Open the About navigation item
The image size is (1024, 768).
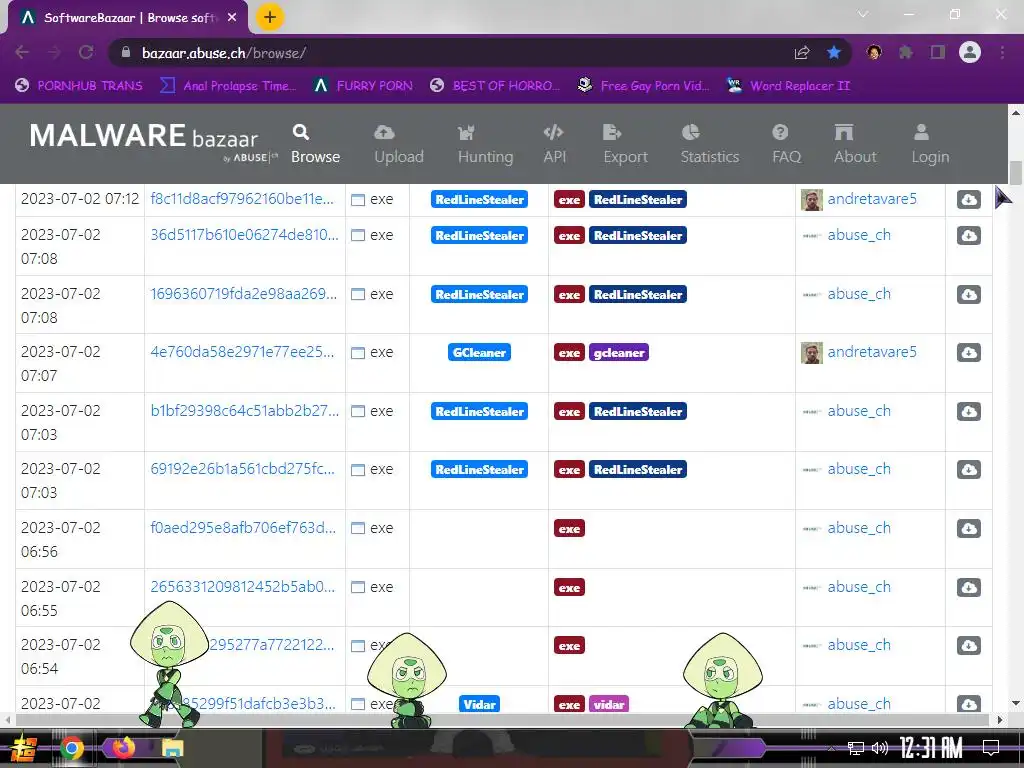click(x=855, y=144)
